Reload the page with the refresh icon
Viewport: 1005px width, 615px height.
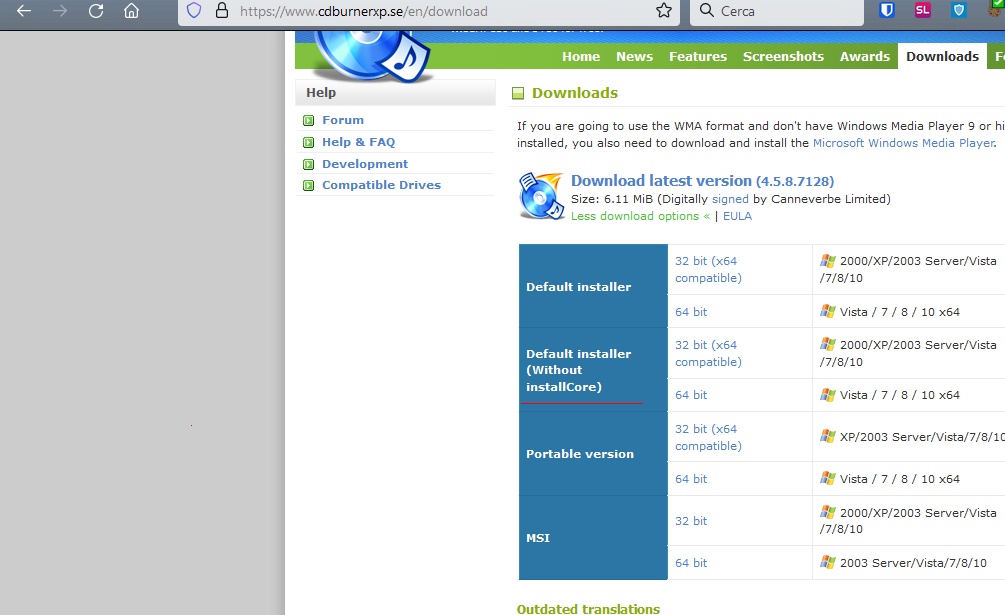tap(96, 11)
